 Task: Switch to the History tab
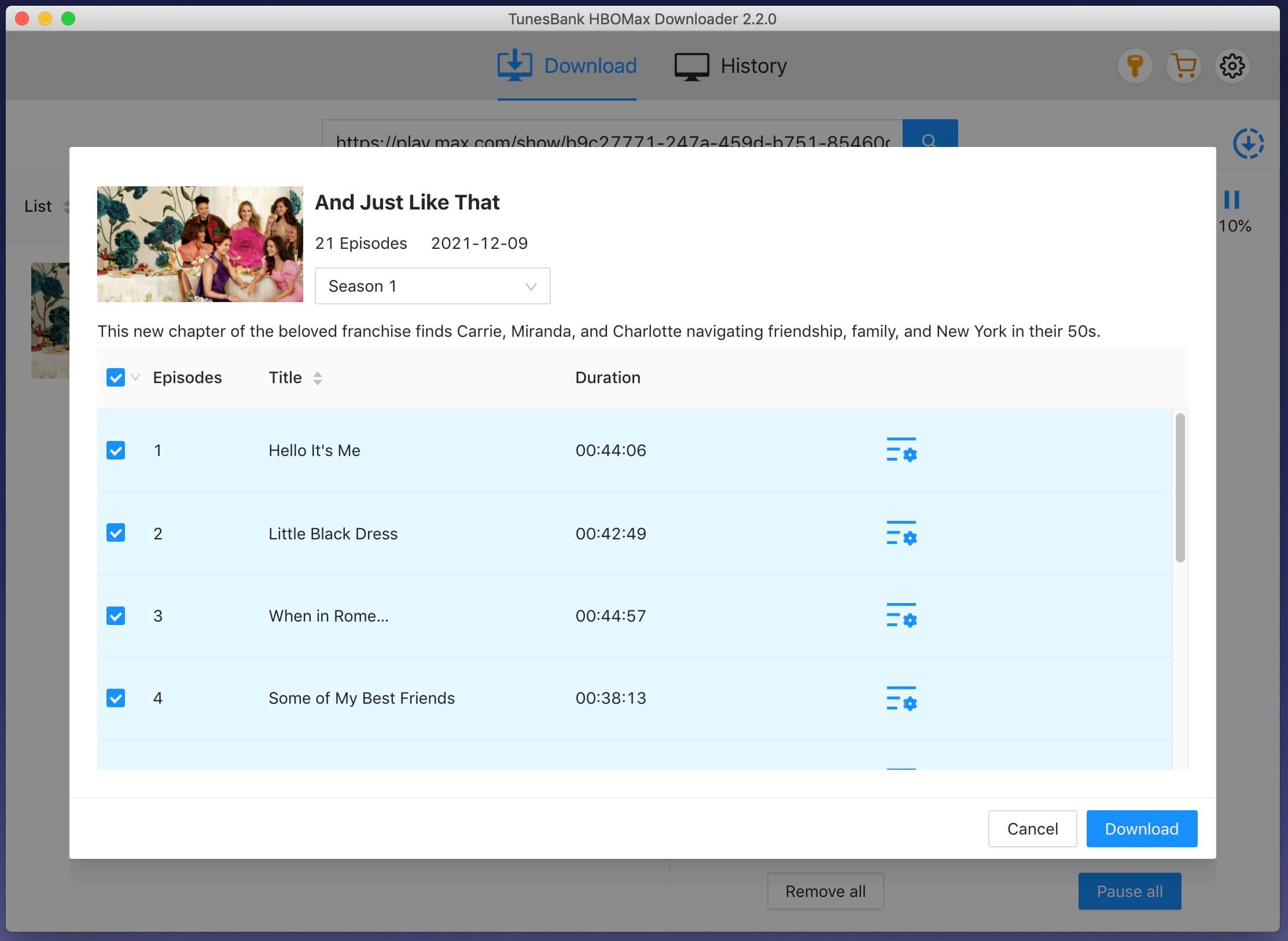[730, 66]
